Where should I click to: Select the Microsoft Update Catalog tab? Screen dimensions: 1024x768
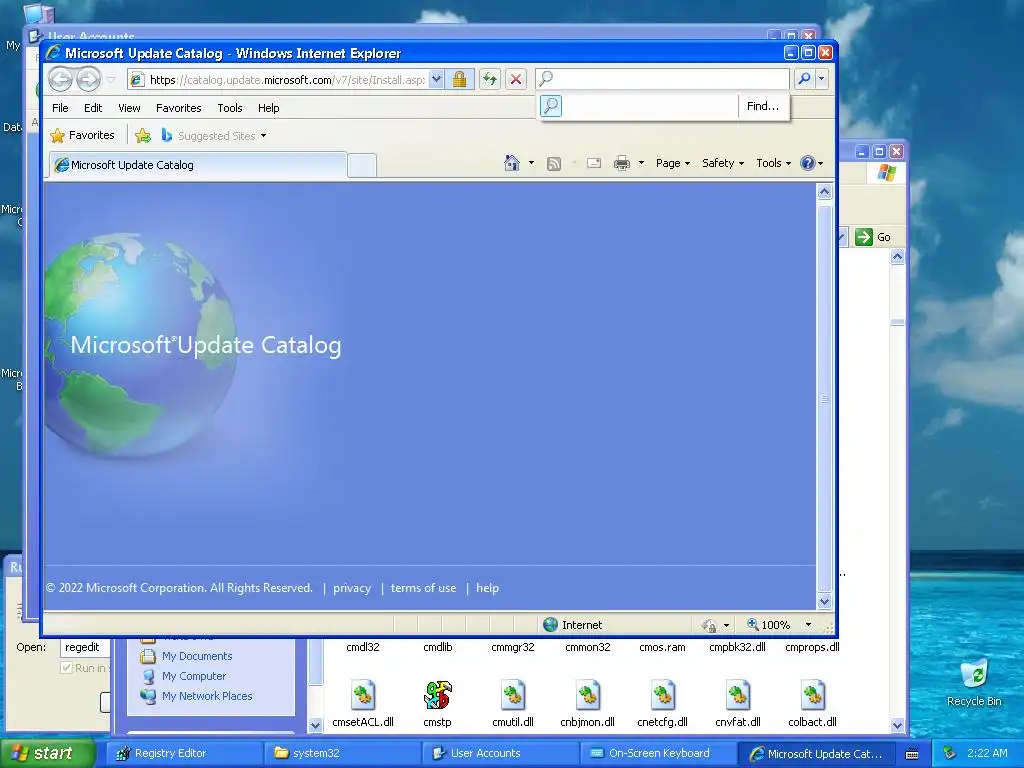(198, 165)
